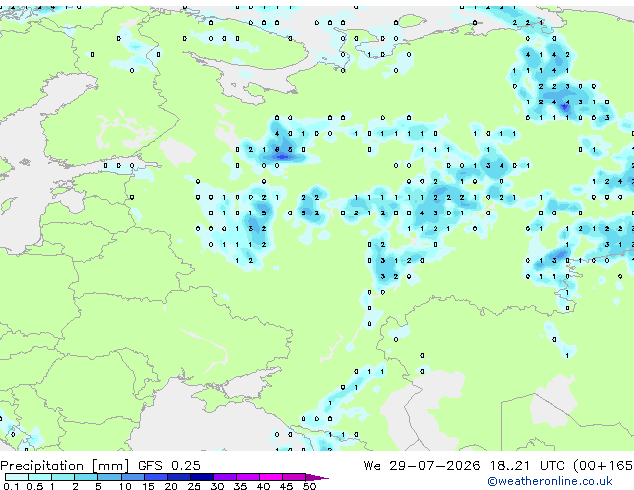Screen dimensions: 634x490
Task: Click the '10' legend scale value
Action: click(125, 486)
